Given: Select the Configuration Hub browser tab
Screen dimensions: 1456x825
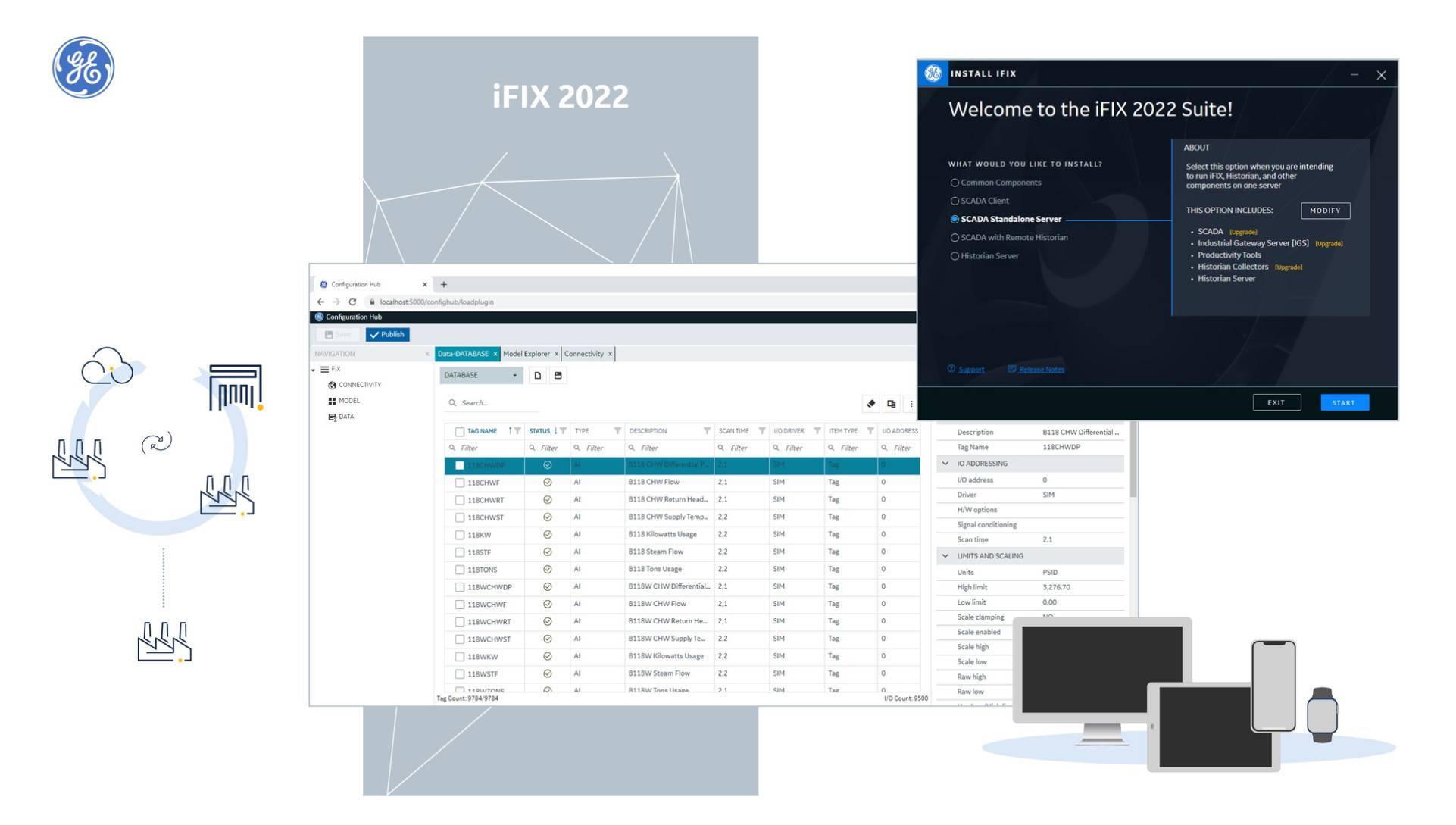Looking at the screenshot, I should click(x=371, y=285).
